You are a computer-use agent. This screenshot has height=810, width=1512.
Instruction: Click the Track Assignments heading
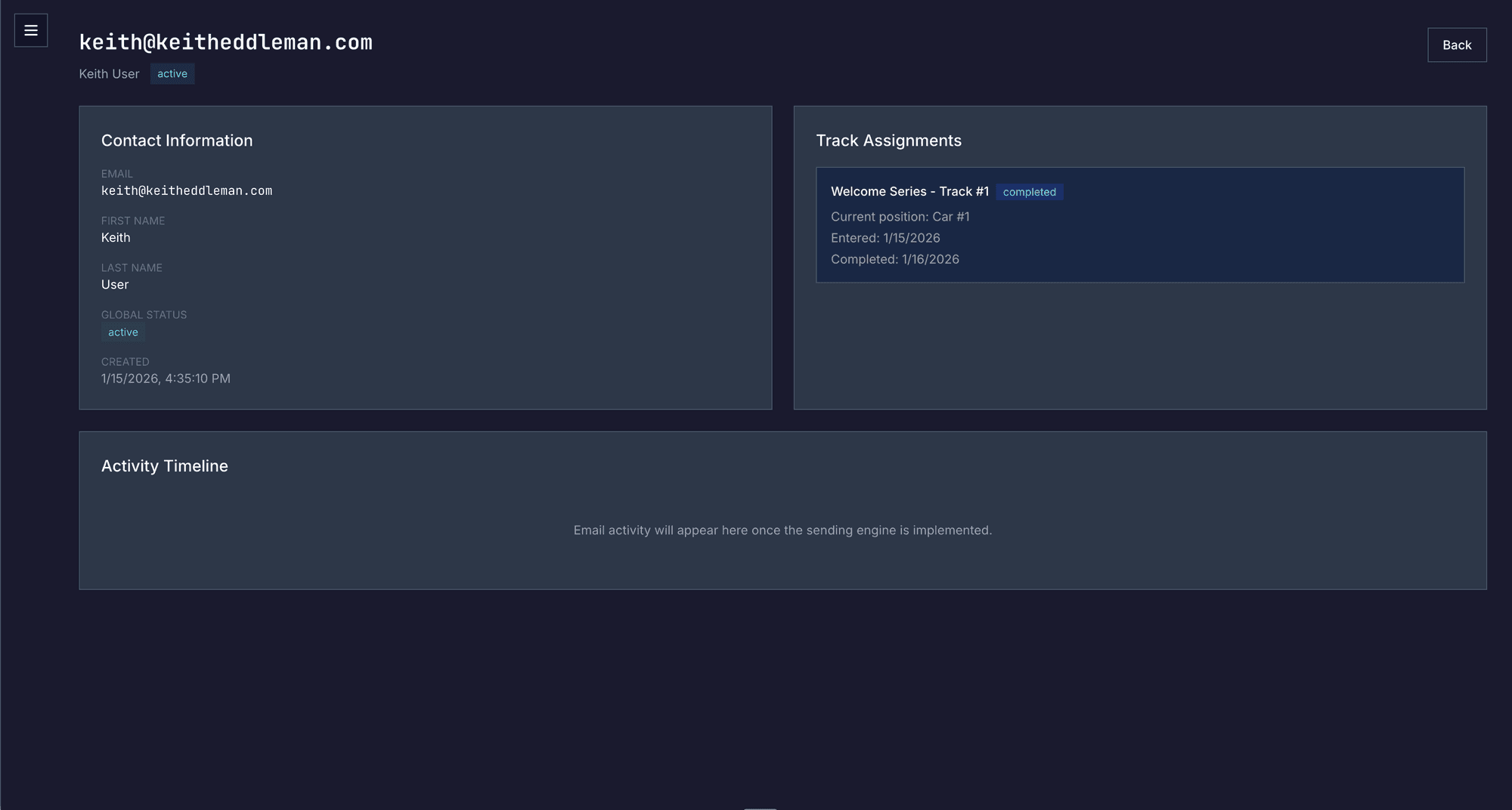(x=888, y=141)
